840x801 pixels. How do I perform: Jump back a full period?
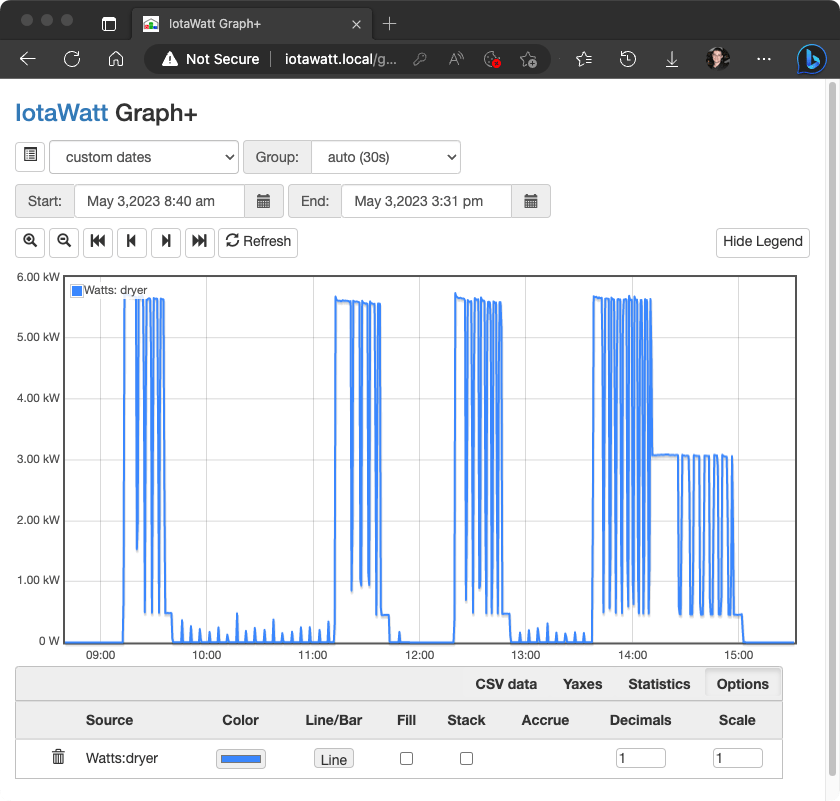click(x=98, y=242)
